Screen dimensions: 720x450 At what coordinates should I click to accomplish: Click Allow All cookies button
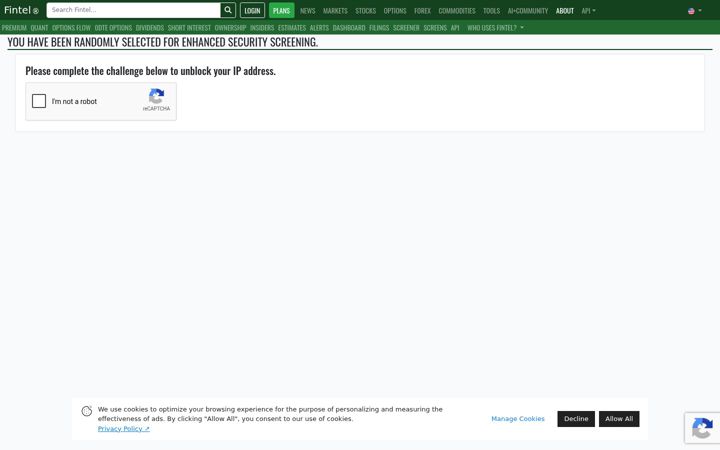619,419
